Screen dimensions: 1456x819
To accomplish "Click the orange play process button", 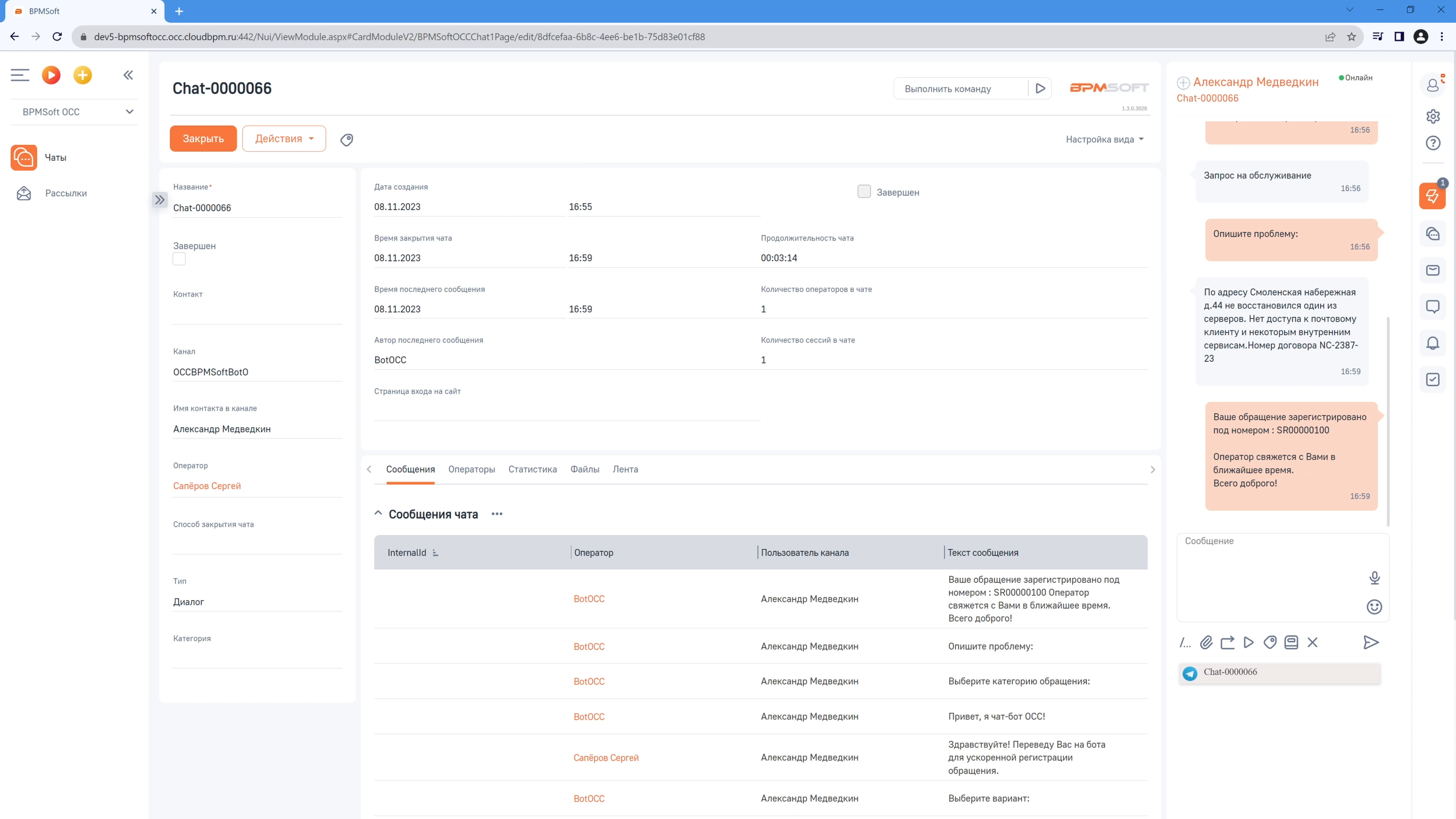I will 51,75.
